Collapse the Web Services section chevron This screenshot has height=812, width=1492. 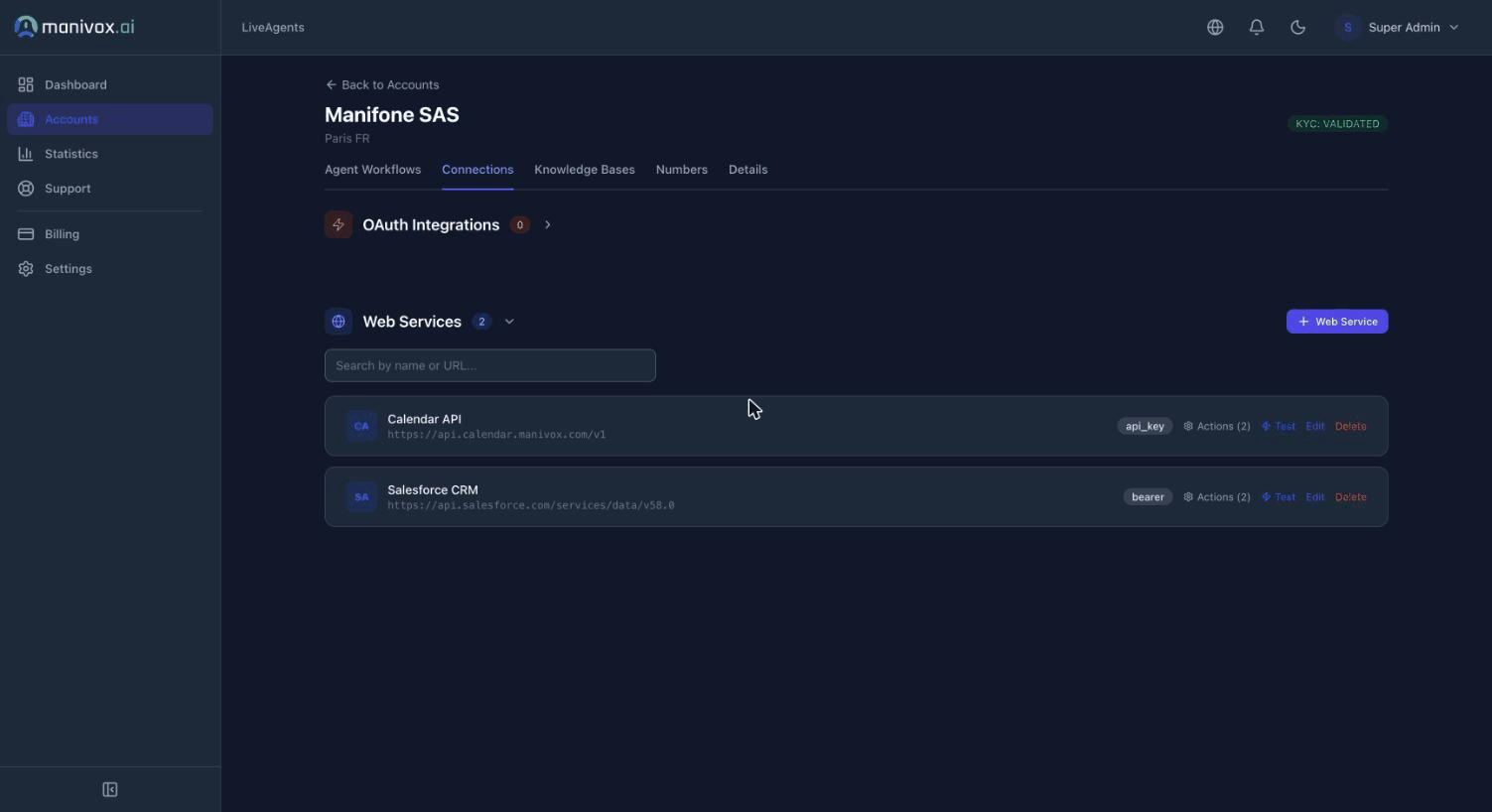pos(509,322)
